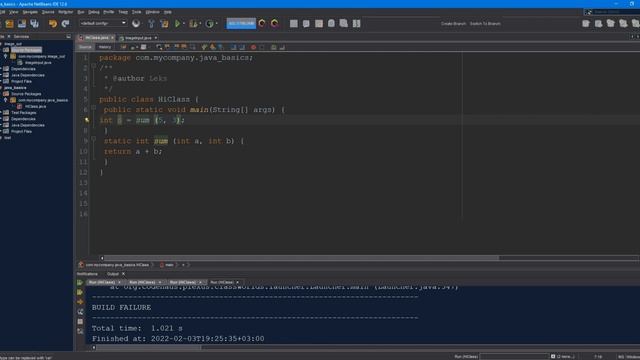Click the green Re-run icon in output panel

click(x=80, y=282)
